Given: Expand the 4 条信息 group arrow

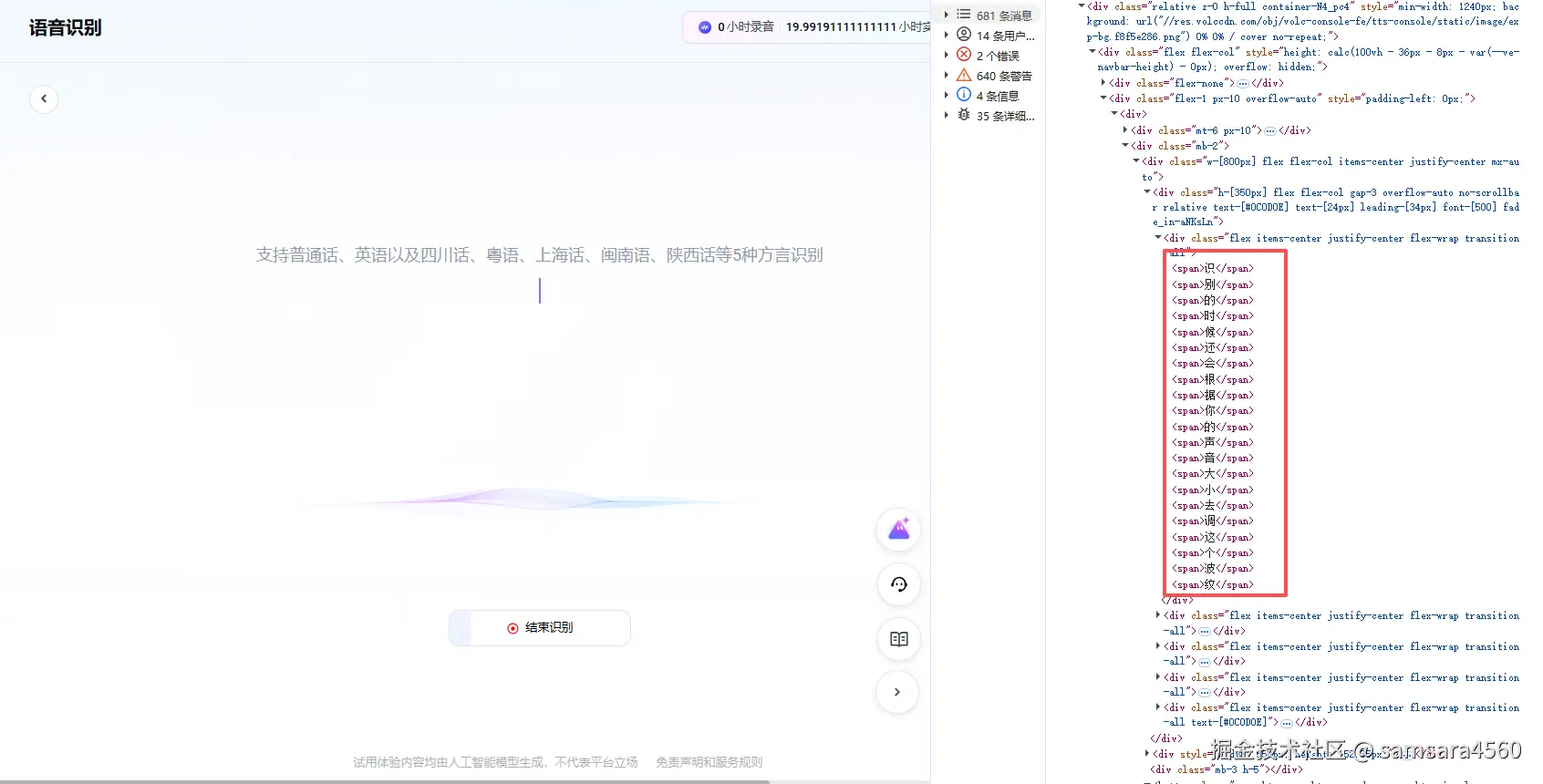Looking at the screenshot, I should (x=947, y=95).
